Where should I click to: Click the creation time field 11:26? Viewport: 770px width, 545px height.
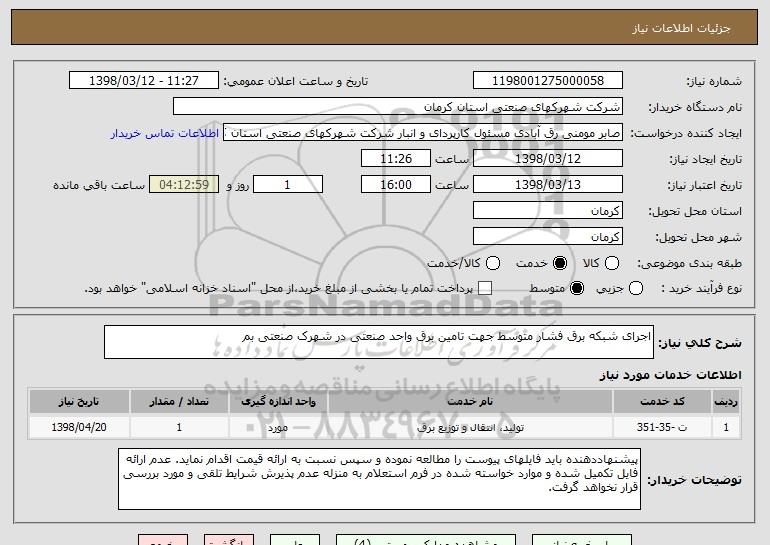pyautogui.click(x=396, y=159)
